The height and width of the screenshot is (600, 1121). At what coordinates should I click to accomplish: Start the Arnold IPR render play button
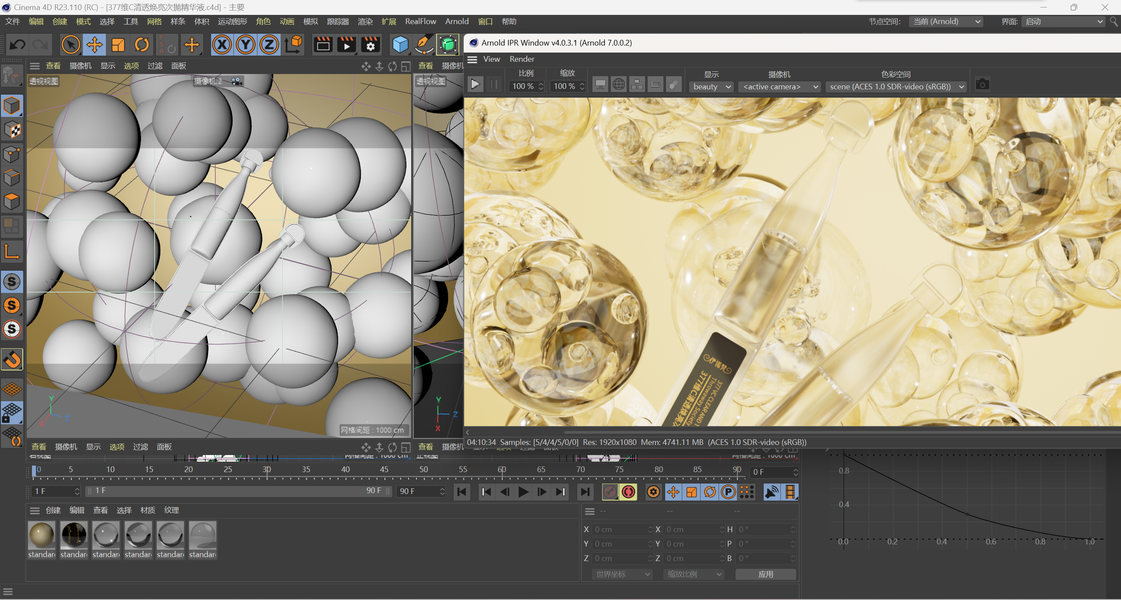[x=476, y=85]
